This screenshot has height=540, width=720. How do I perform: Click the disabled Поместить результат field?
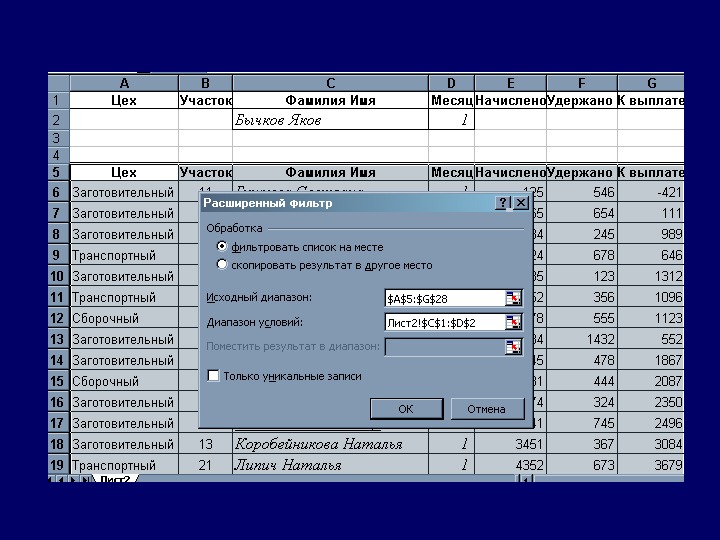click(444, 347)
